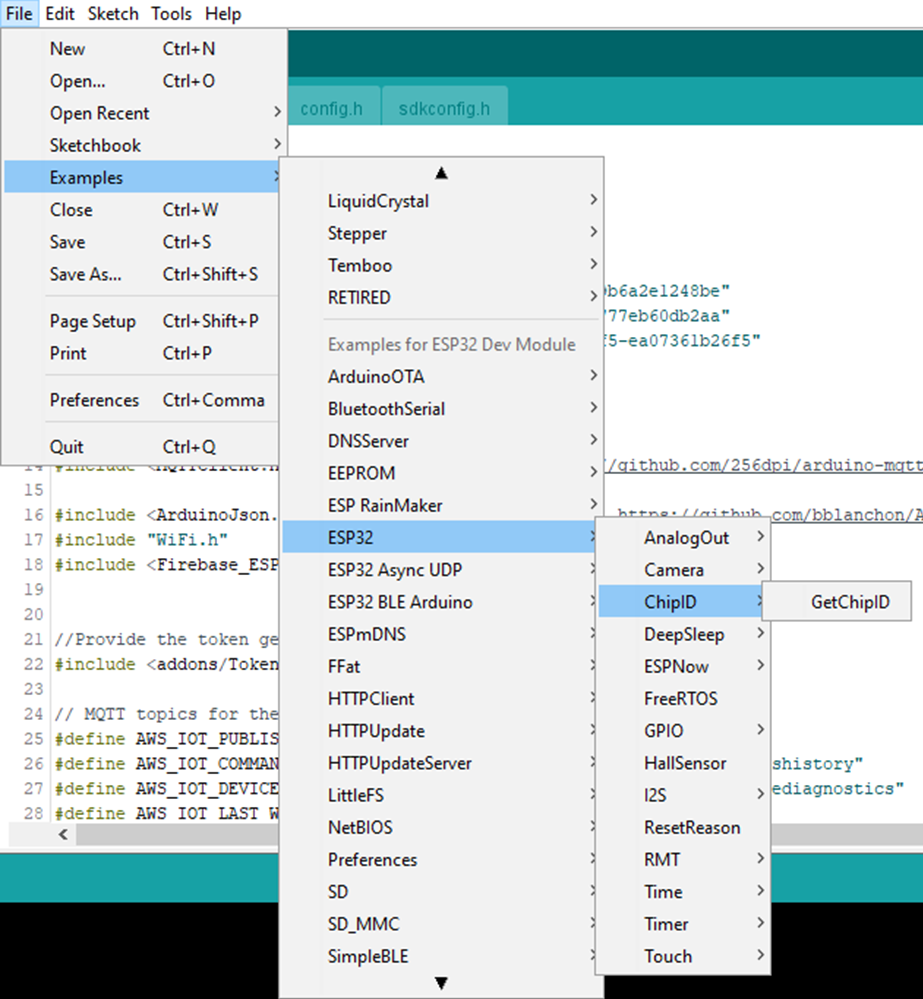Viewport: 923px width, 999px height.
Task: Open I2S example submenu
Action: tap(683, 794)
